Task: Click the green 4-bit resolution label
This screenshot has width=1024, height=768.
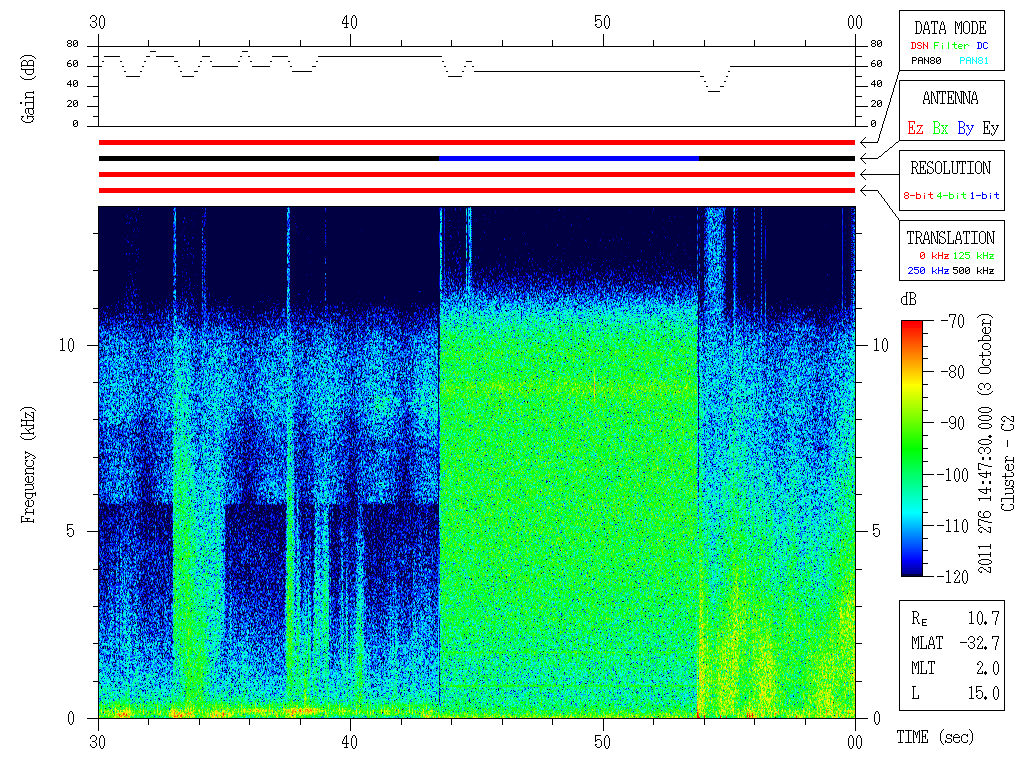Action: tap(952, 195)
